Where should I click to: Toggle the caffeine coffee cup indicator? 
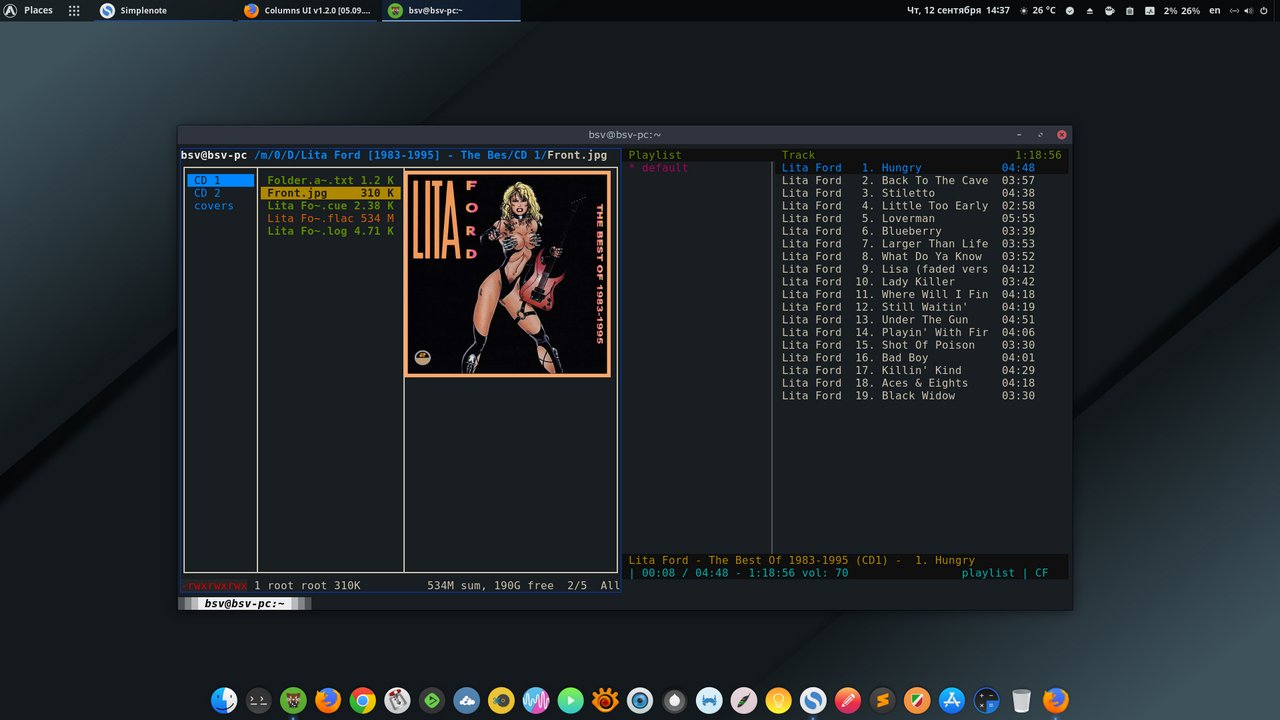point(1109,10)
